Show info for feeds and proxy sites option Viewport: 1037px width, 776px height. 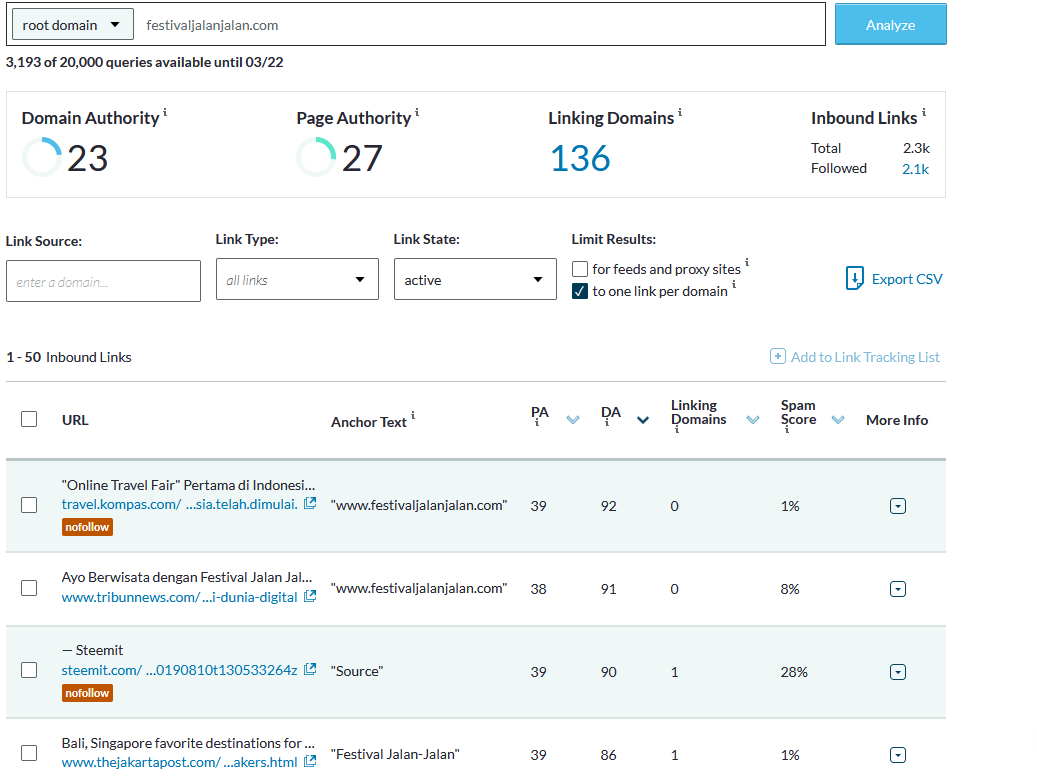(x=747, y=263)
